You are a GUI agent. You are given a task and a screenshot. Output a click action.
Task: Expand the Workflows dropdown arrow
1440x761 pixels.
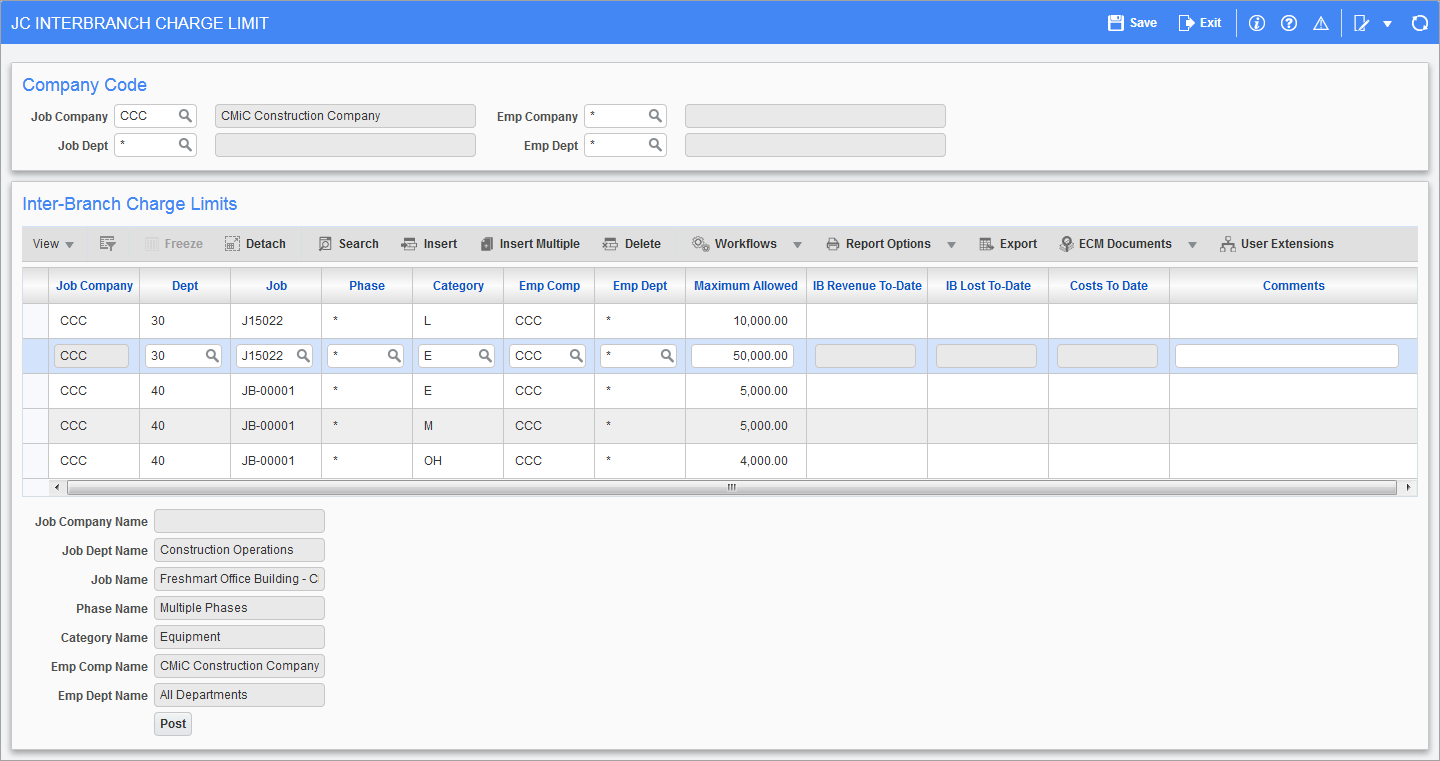[x=798, y=245]
